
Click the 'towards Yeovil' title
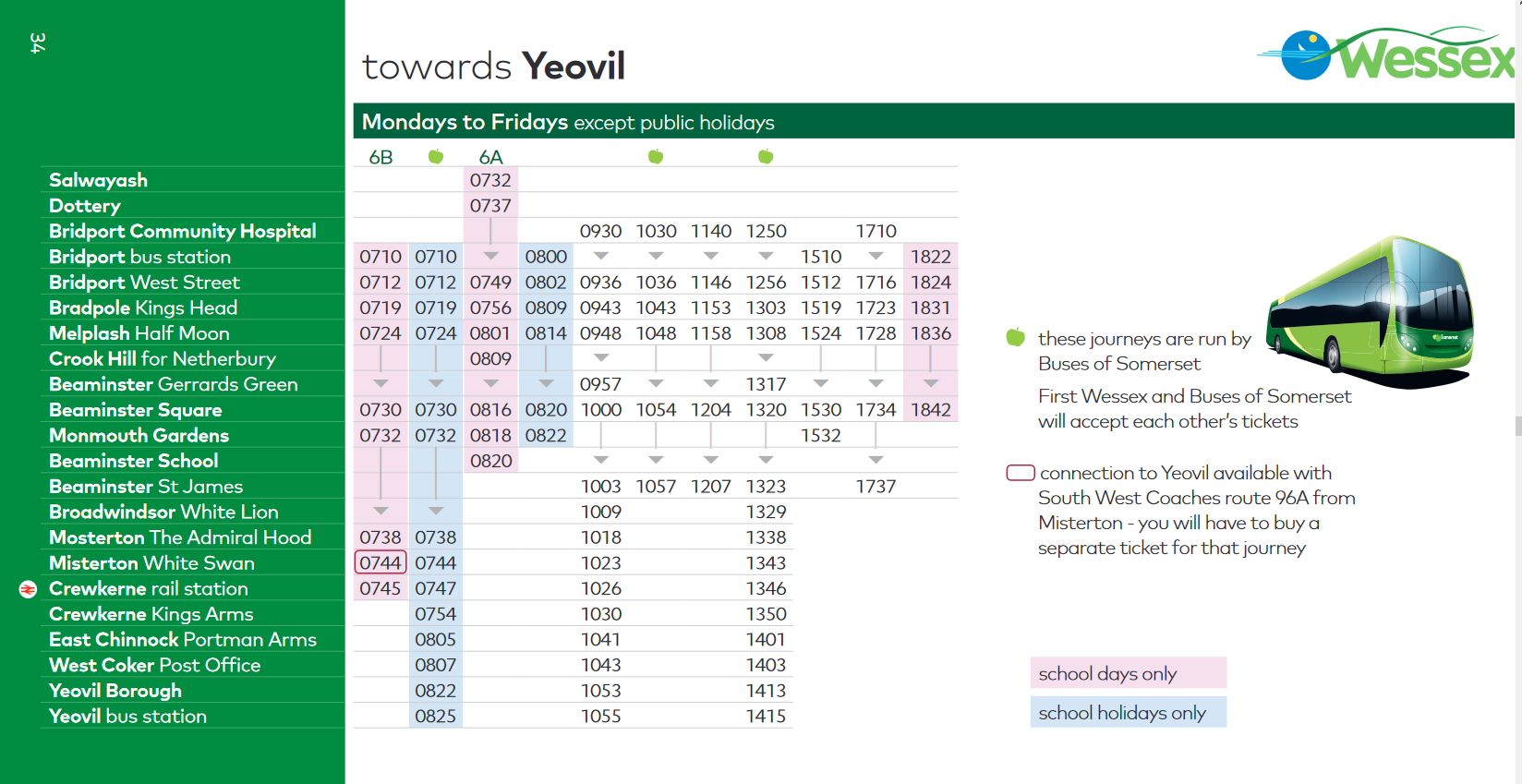[x=494, y=66]
